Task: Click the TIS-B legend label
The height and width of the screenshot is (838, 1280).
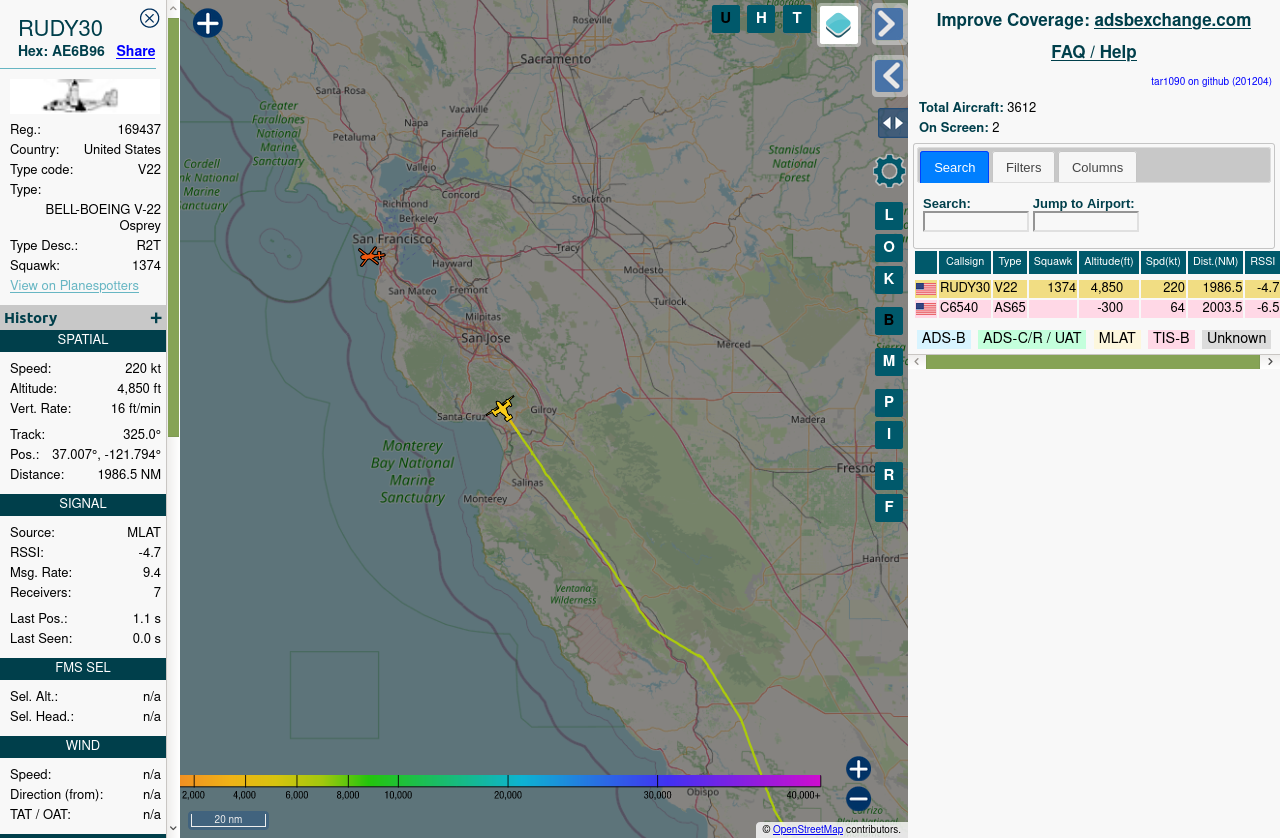Action: click(1171, 339)
